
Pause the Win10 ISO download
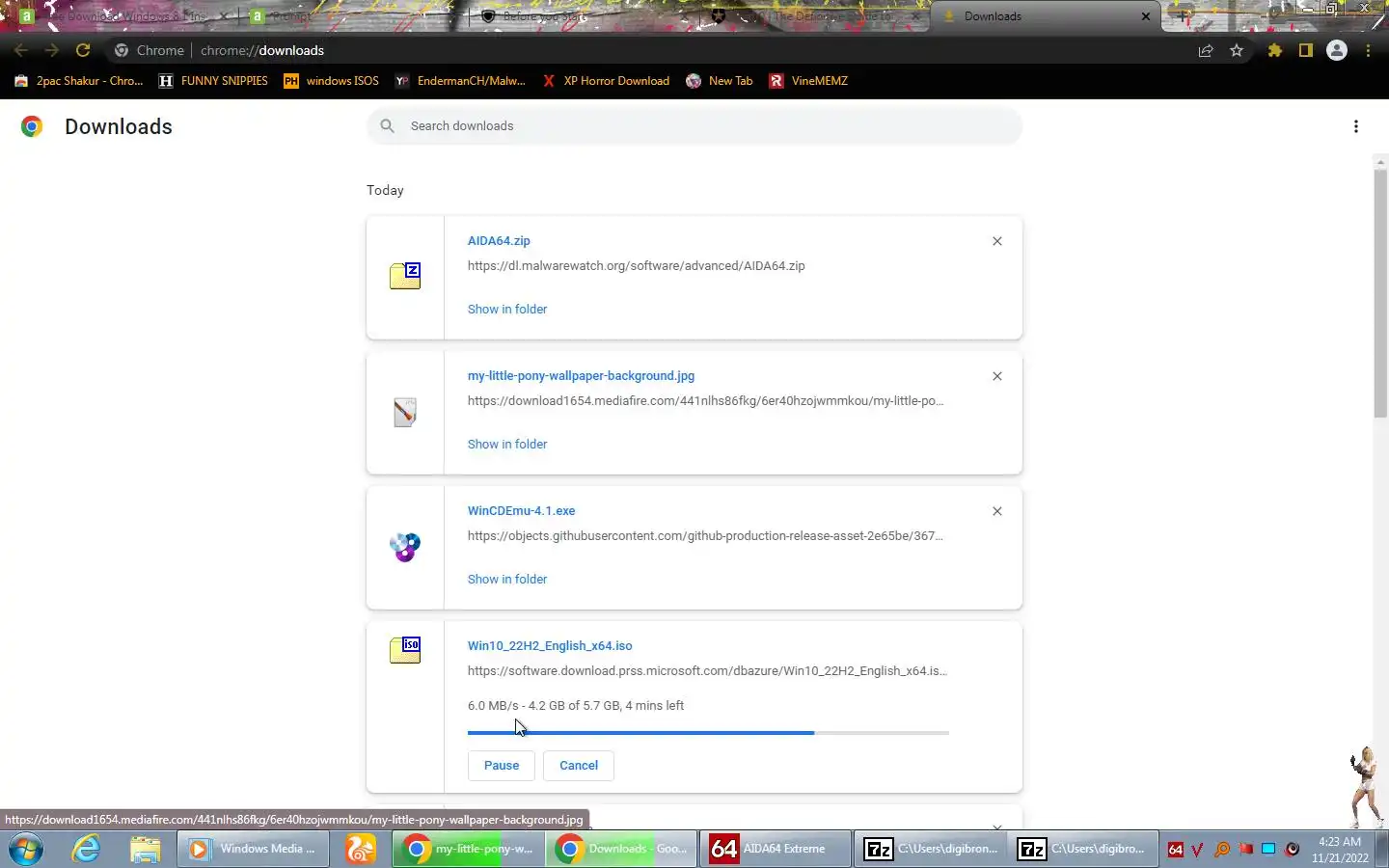502,766
